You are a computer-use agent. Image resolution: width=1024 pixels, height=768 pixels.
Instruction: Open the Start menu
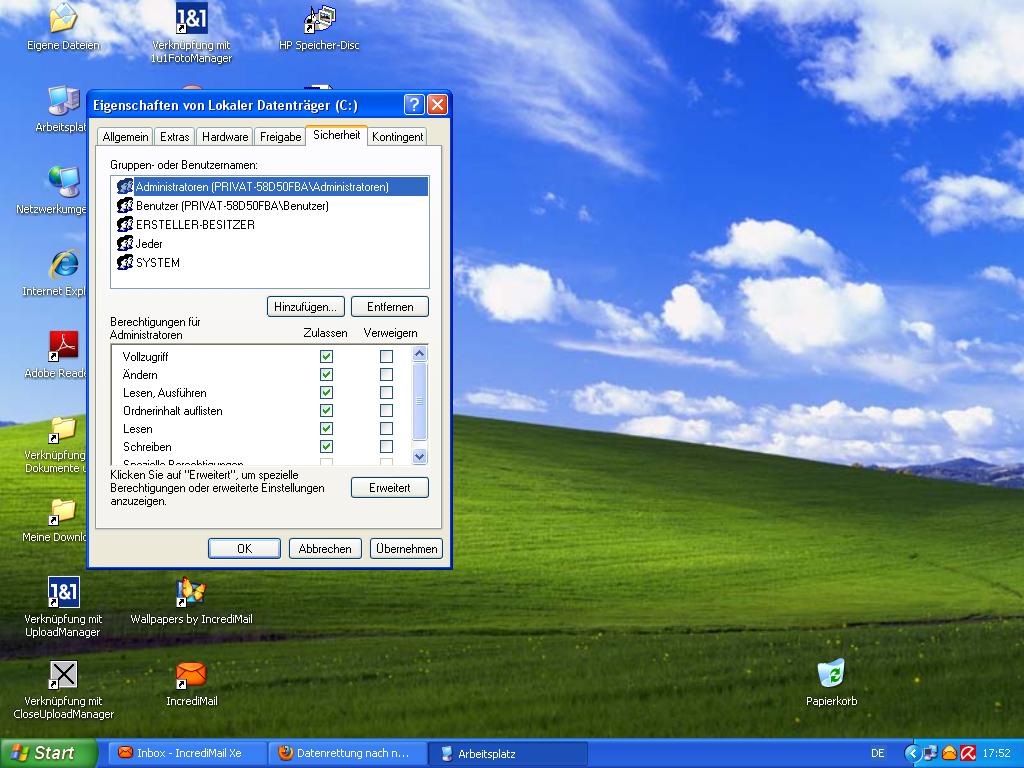(49, 753)
